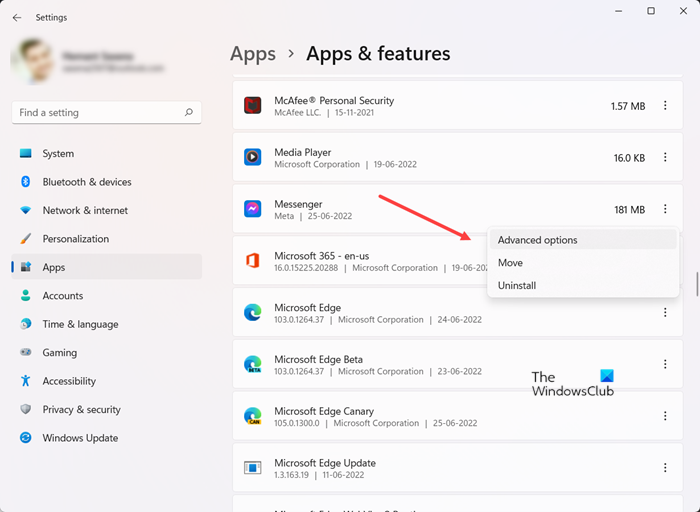Click the Windows Update sync icon
Screen dimensions: 700x512
tap(26, 437)
